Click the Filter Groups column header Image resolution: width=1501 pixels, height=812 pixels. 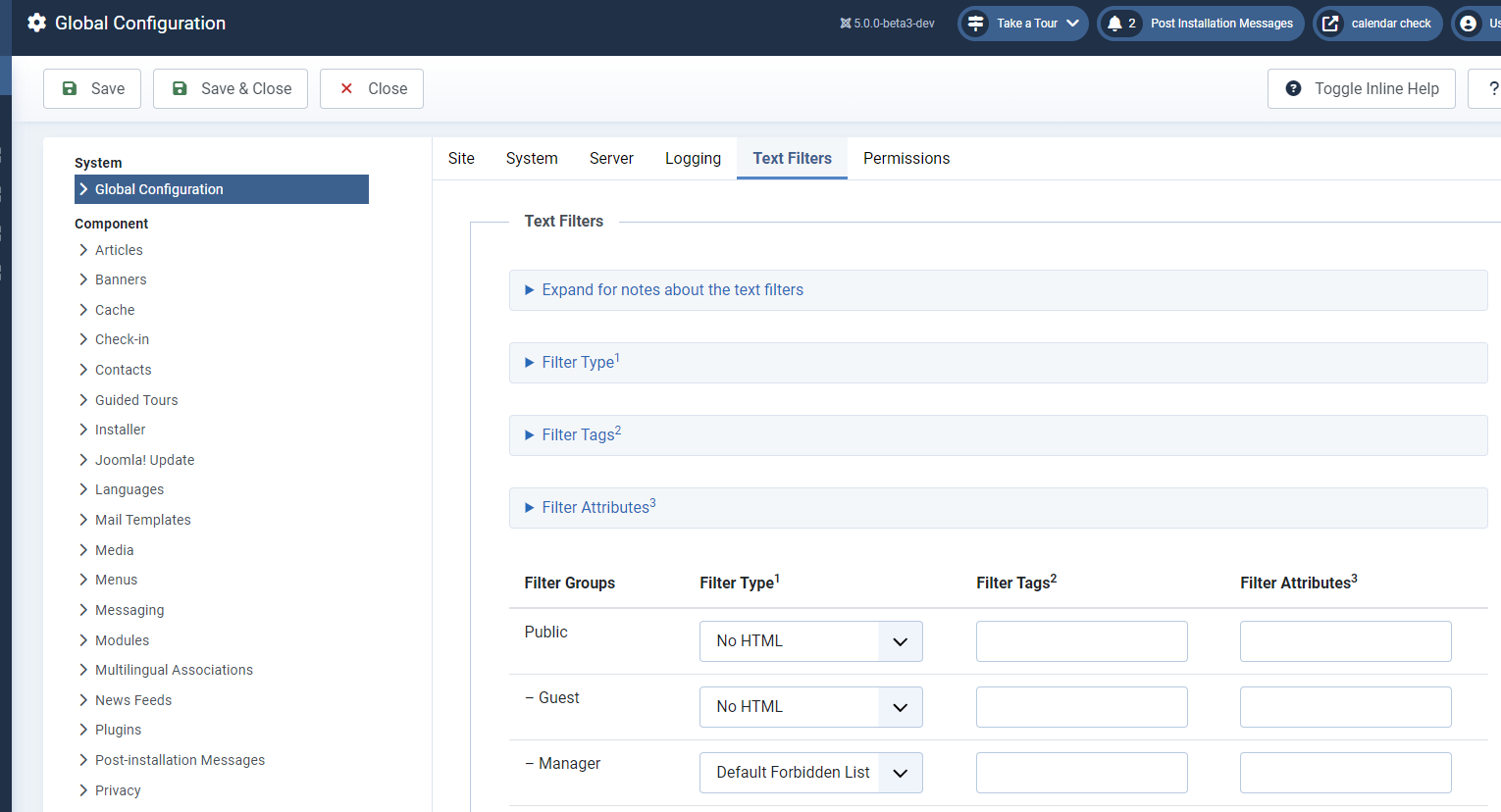tap(570, 583)
